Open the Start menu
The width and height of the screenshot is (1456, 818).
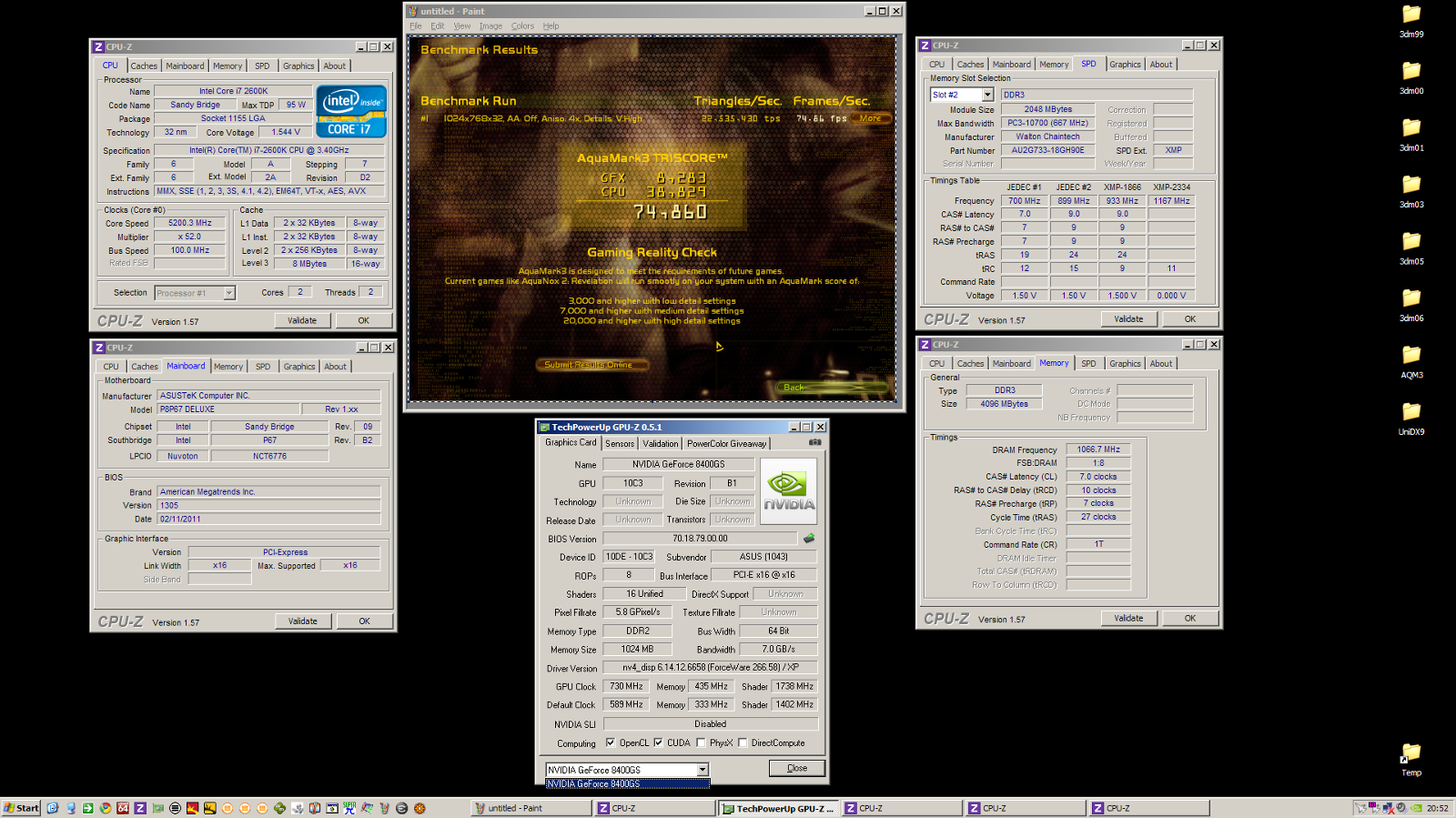[21, 808]
